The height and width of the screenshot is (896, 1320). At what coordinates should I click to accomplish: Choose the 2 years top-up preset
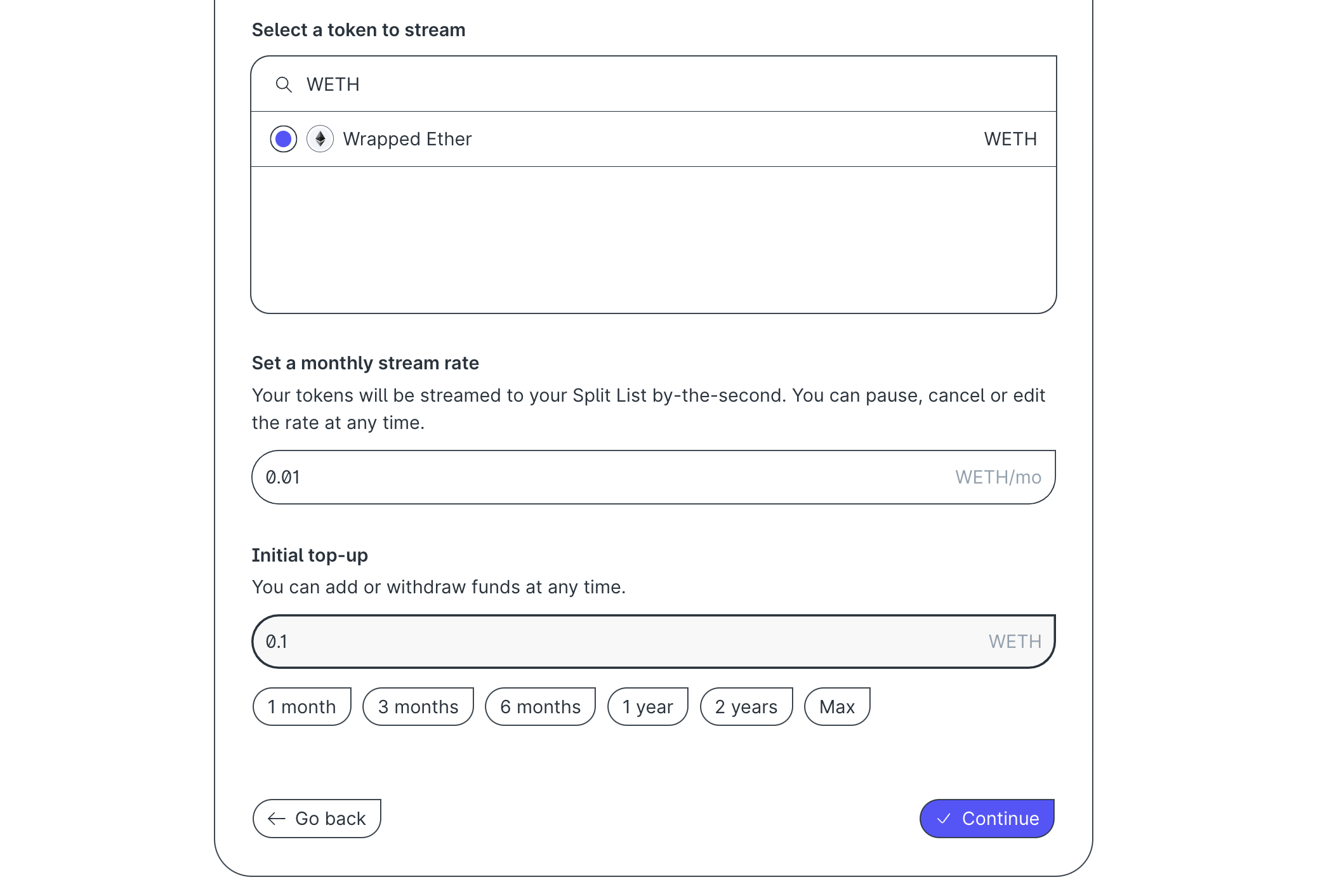tap(746, 706)
